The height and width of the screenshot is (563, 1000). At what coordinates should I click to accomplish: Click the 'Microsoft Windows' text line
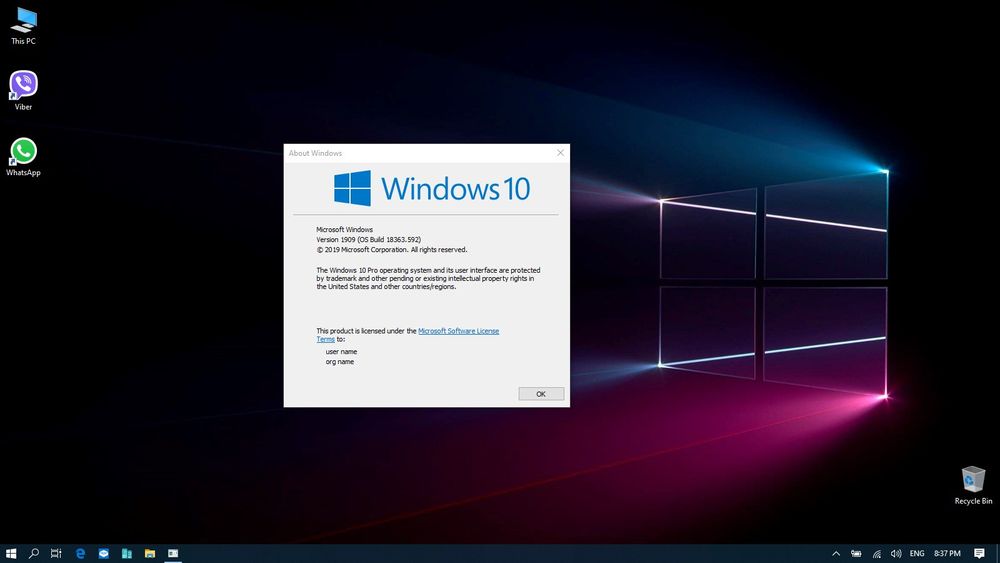pos(344,229)
